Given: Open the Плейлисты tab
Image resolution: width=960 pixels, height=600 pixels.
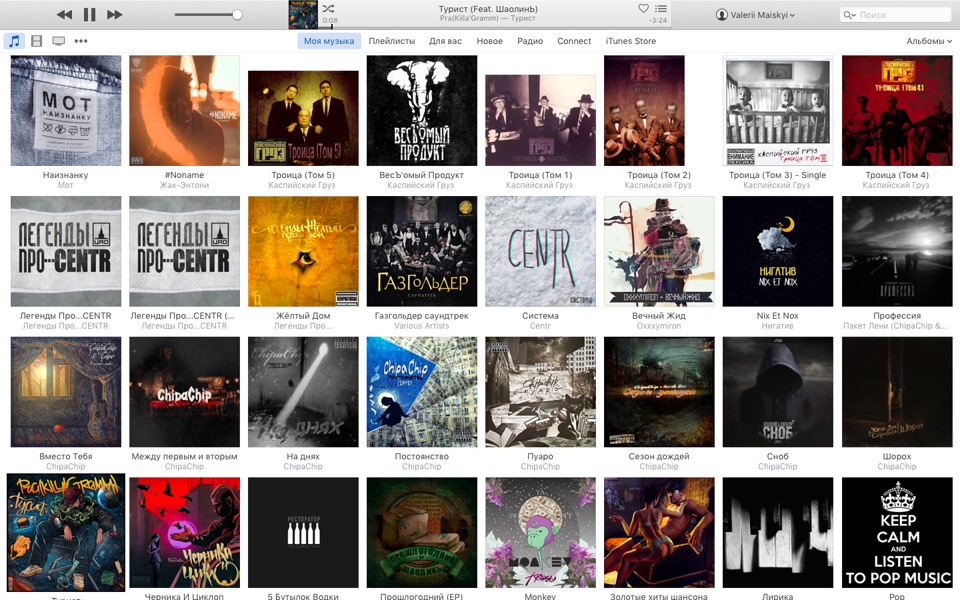Looking at the screenshot, I should (392, 41).
